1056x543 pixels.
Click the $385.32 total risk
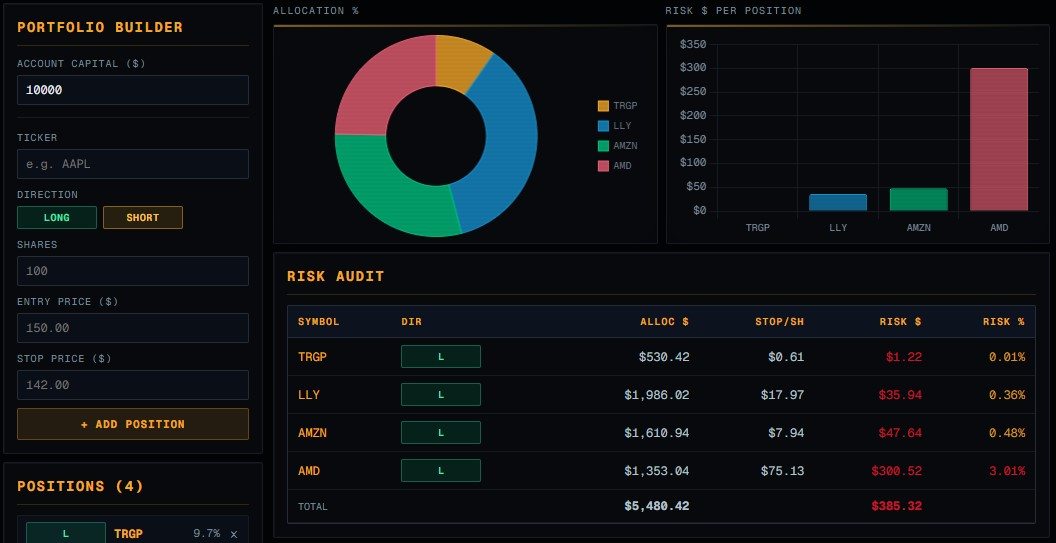click(896, 506)
